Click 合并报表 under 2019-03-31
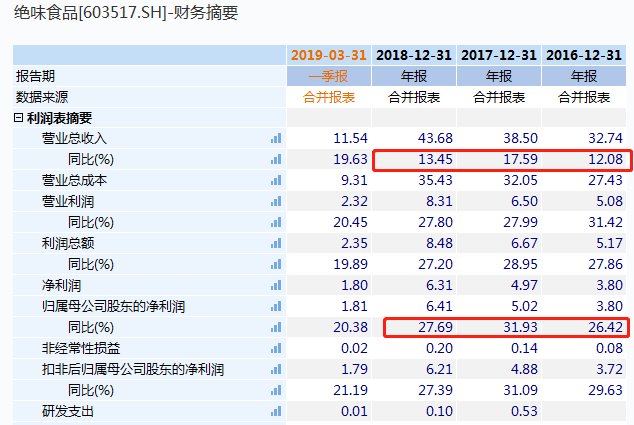634x425 pixels. pyautogui.click(x=329, y=97)
